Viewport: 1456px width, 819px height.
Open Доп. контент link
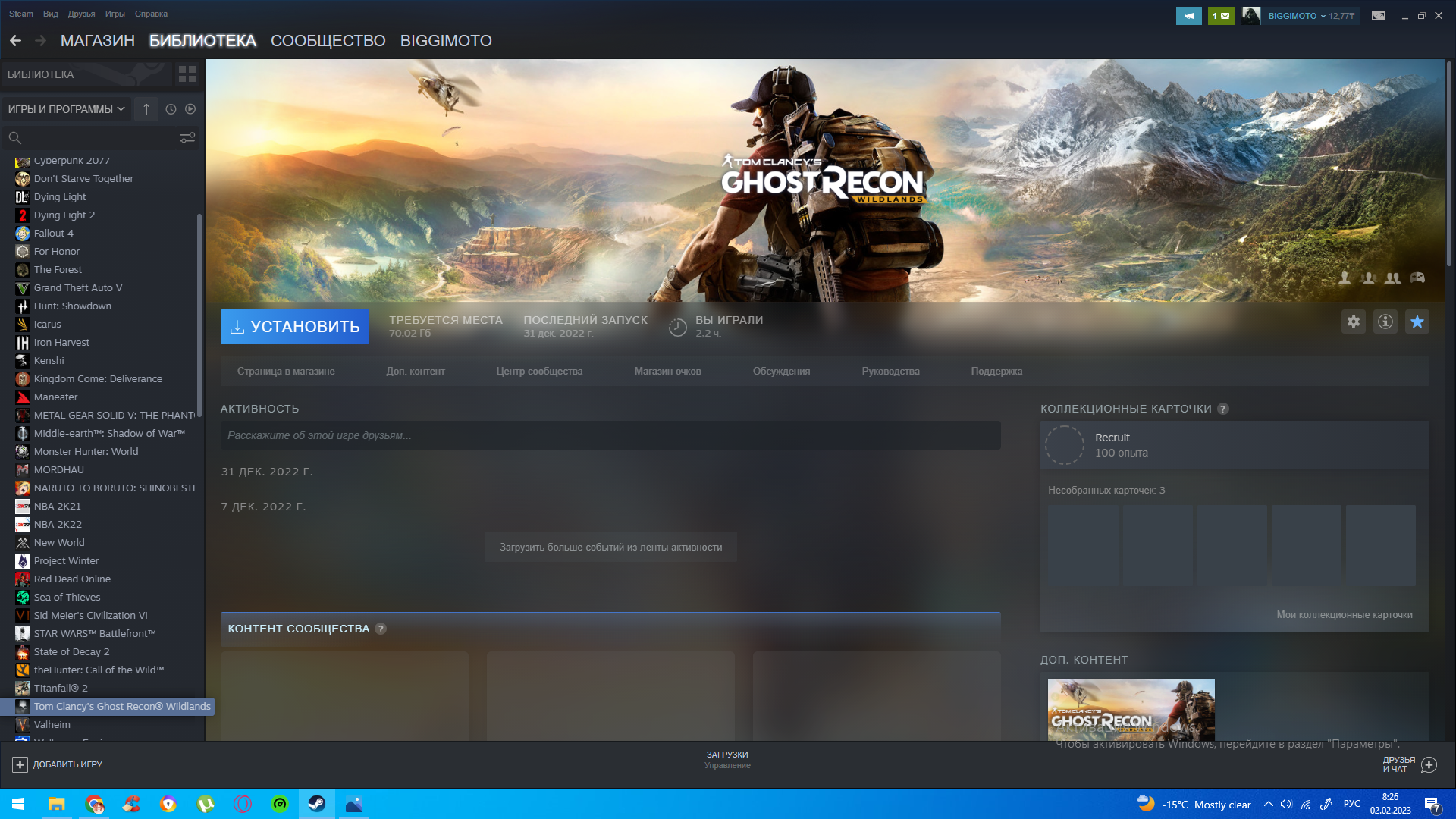[x=416, y=372]
